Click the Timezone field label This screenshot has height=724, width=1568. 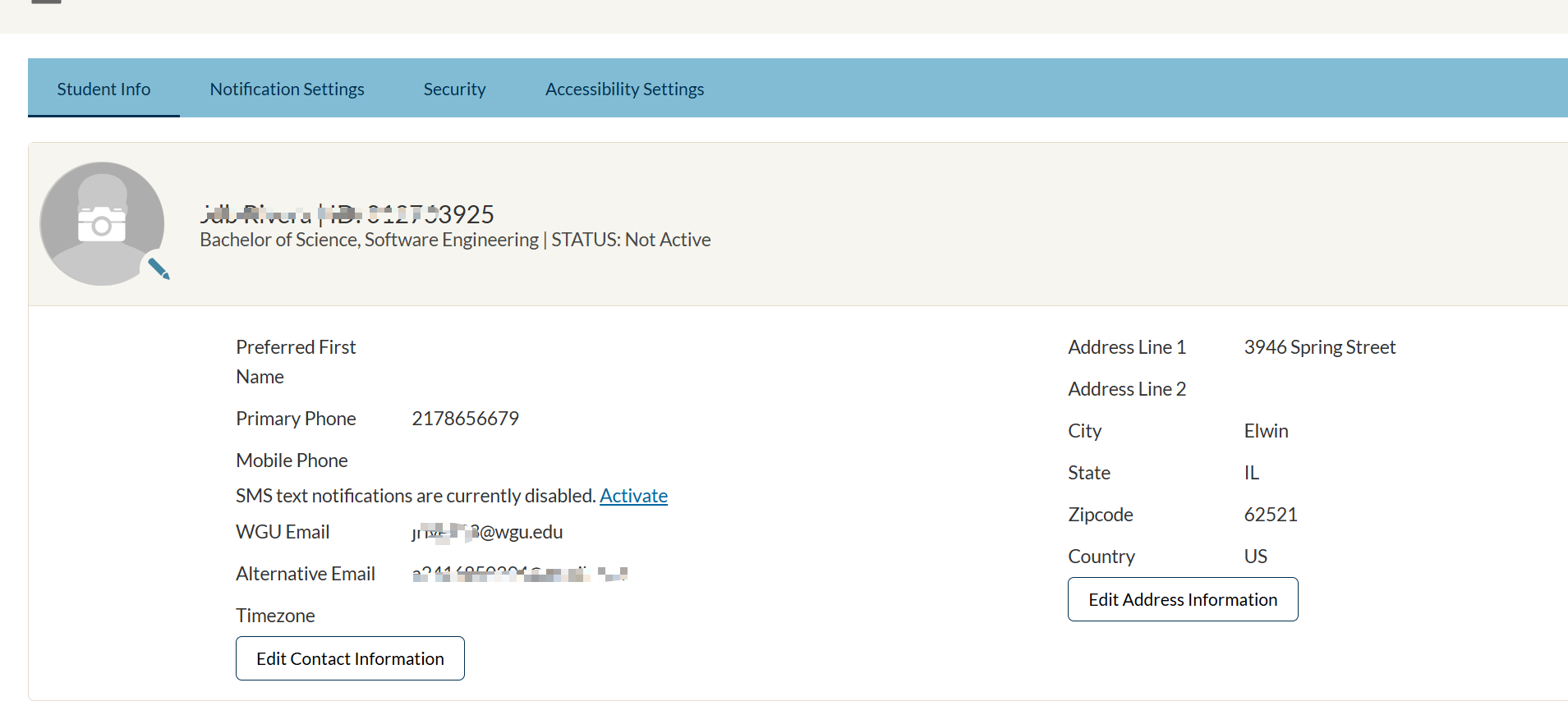point(275,616)
